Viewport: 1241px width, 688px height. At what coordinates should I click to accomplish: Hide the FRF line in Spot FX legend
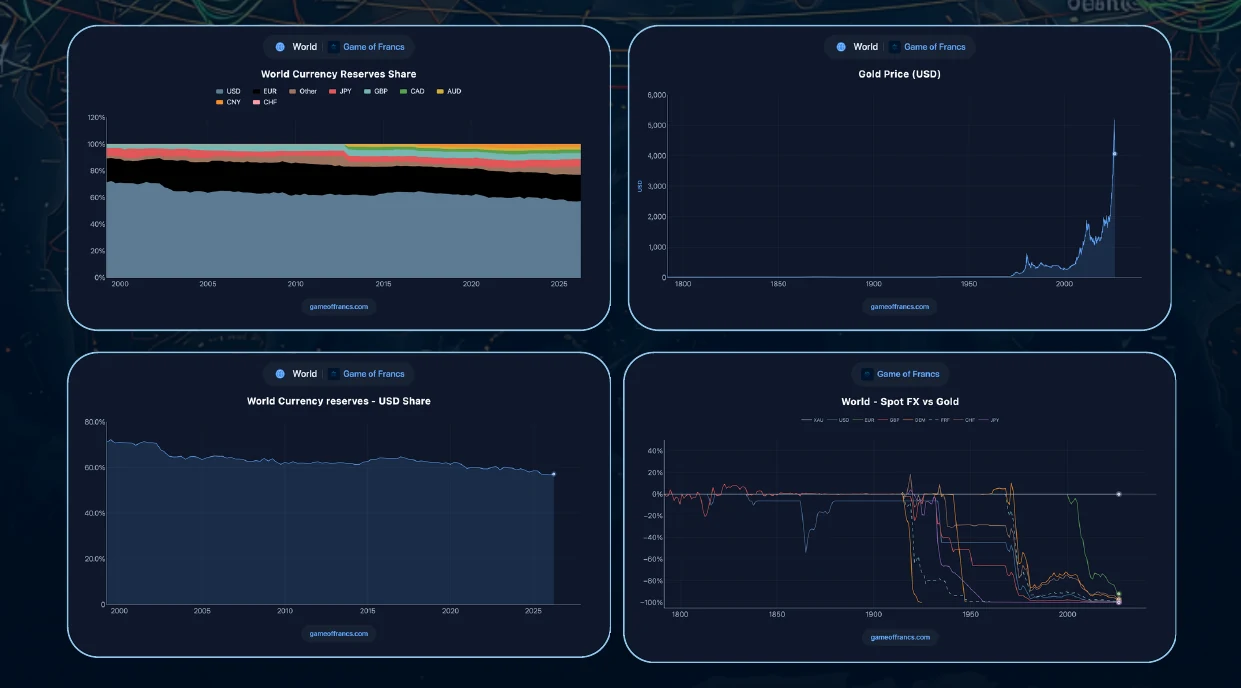[939, 420]
